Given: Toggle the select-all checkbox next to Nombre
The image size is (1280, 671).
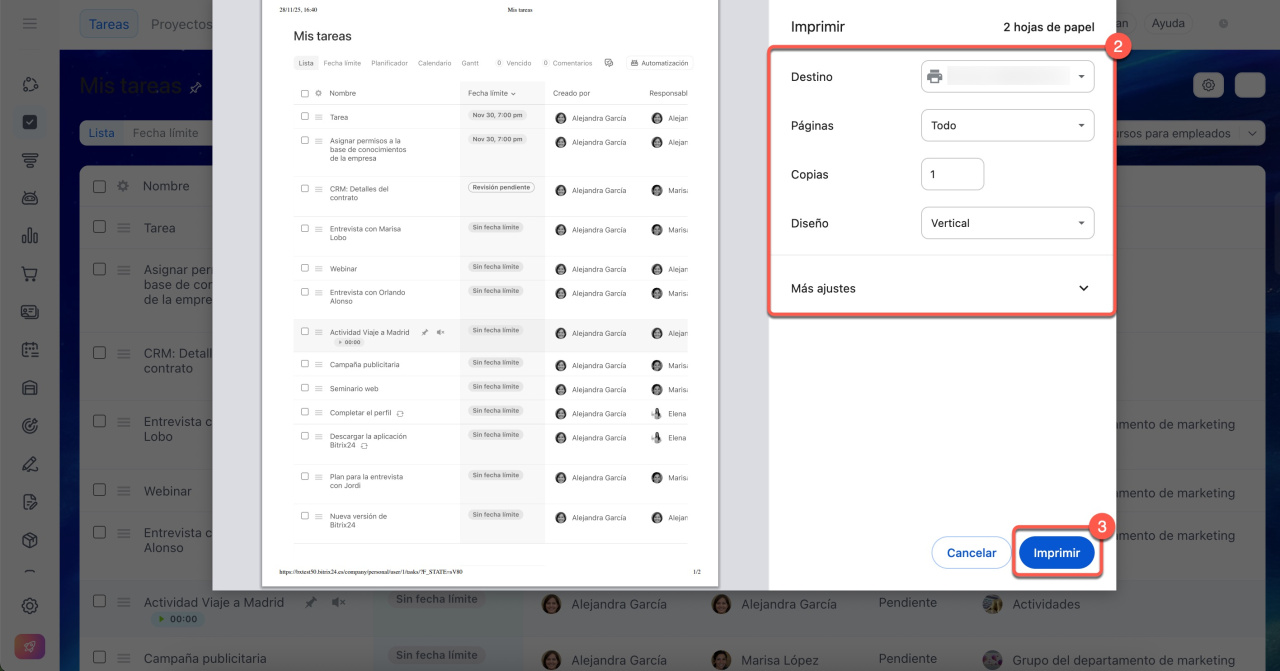Looking at the screenshot, I should 99,186.
